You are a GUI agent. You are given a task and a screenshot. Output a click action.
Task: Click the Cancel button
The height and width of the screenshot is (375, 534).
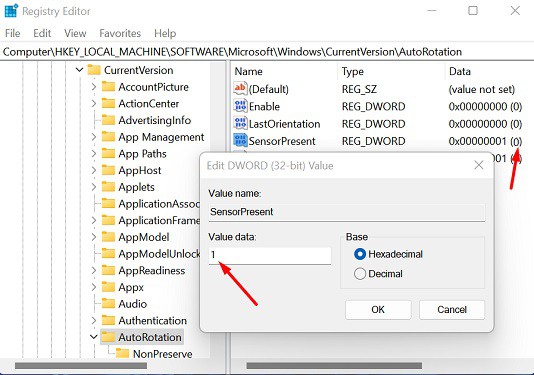coord(452,309)
